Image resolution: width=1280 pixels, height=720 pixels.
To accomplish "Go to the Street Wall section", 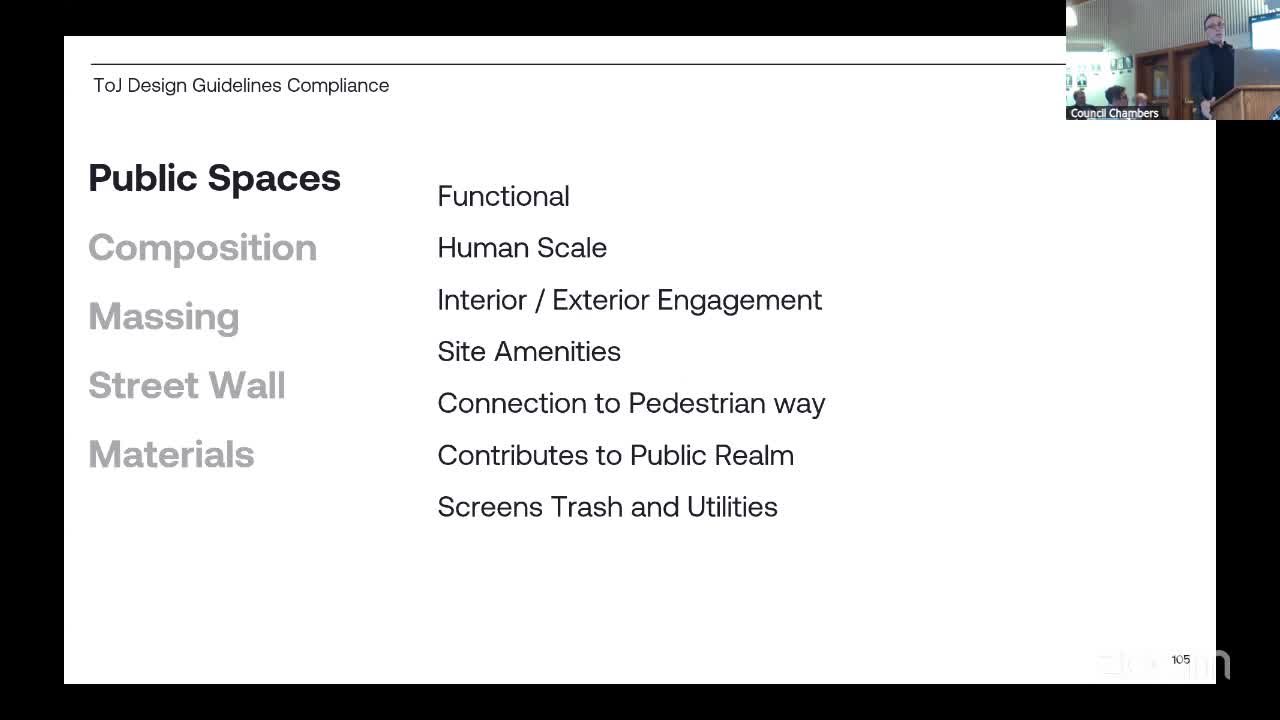I will (x=186, y=385).
